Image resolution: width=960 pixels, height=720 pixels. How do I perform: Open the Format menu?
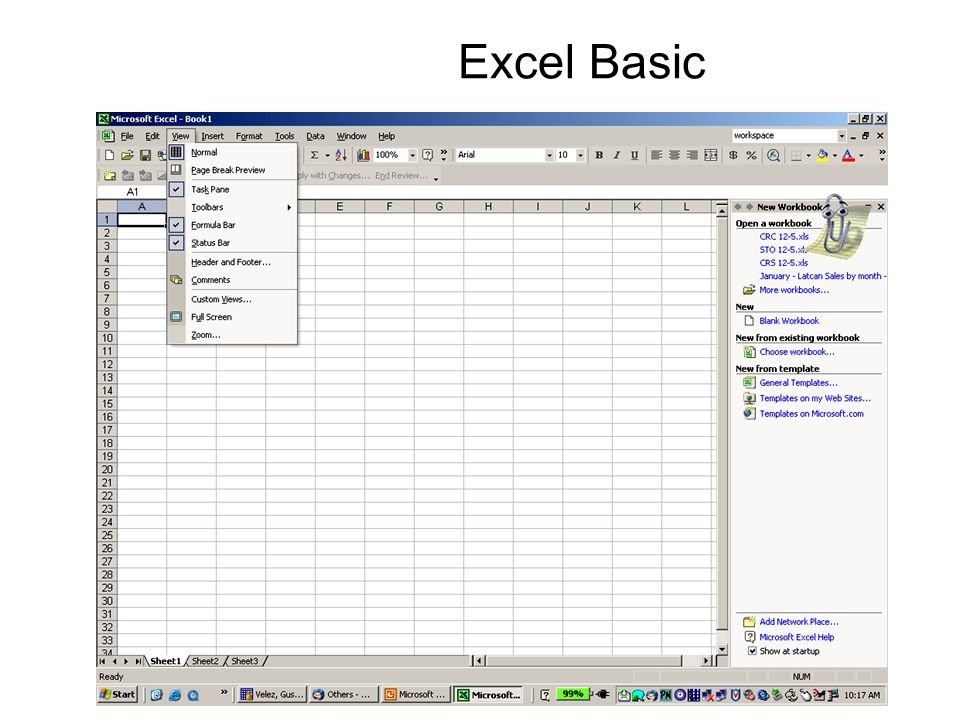[249, 136]
